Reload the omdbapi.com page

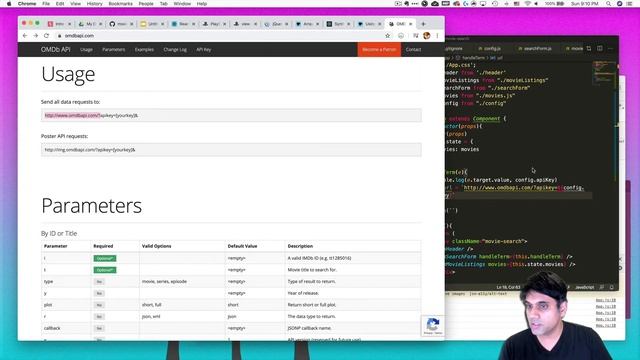pos(47,36)
